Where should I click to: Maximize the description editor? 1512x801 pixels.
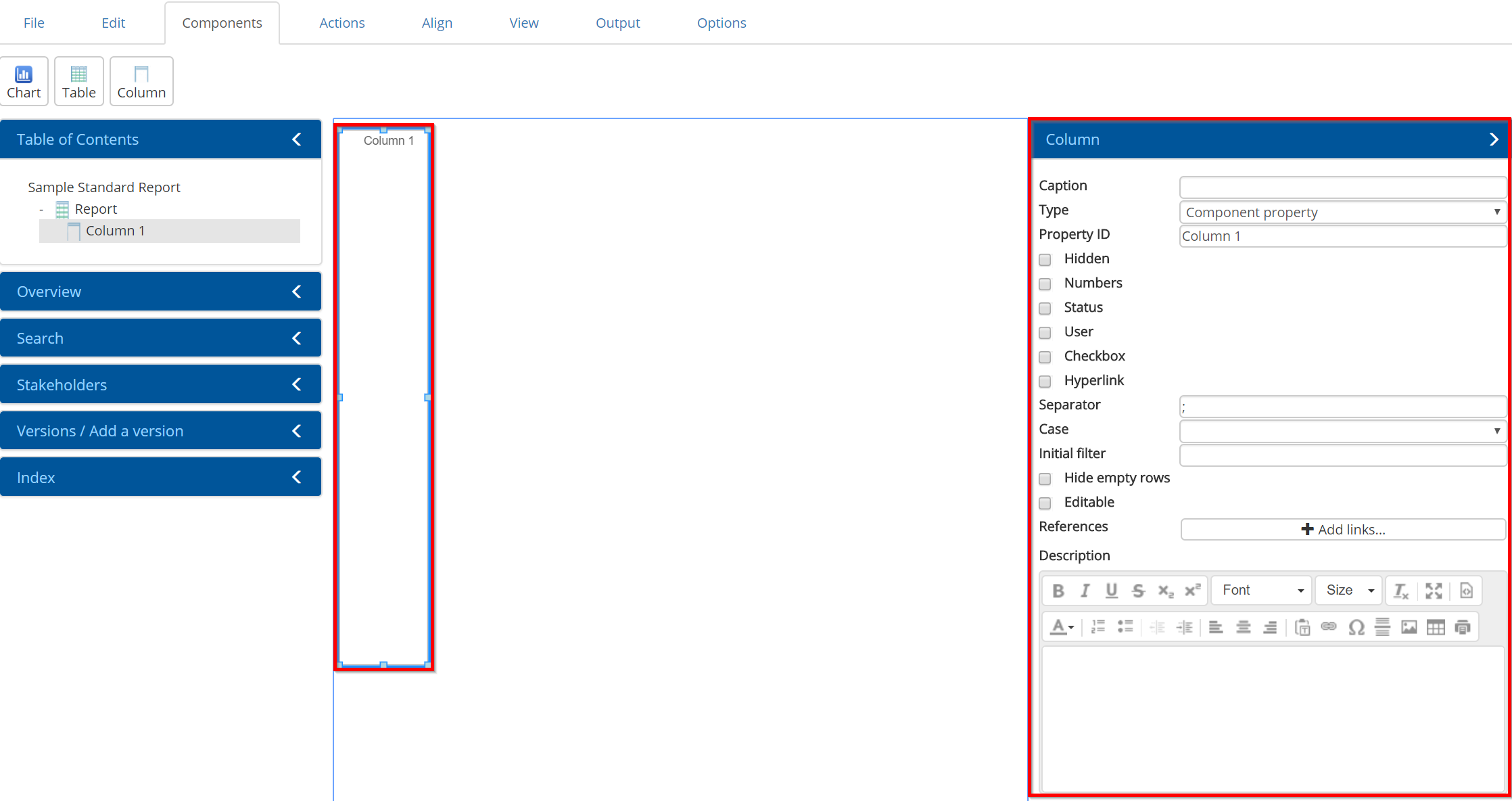(1434, 591)
